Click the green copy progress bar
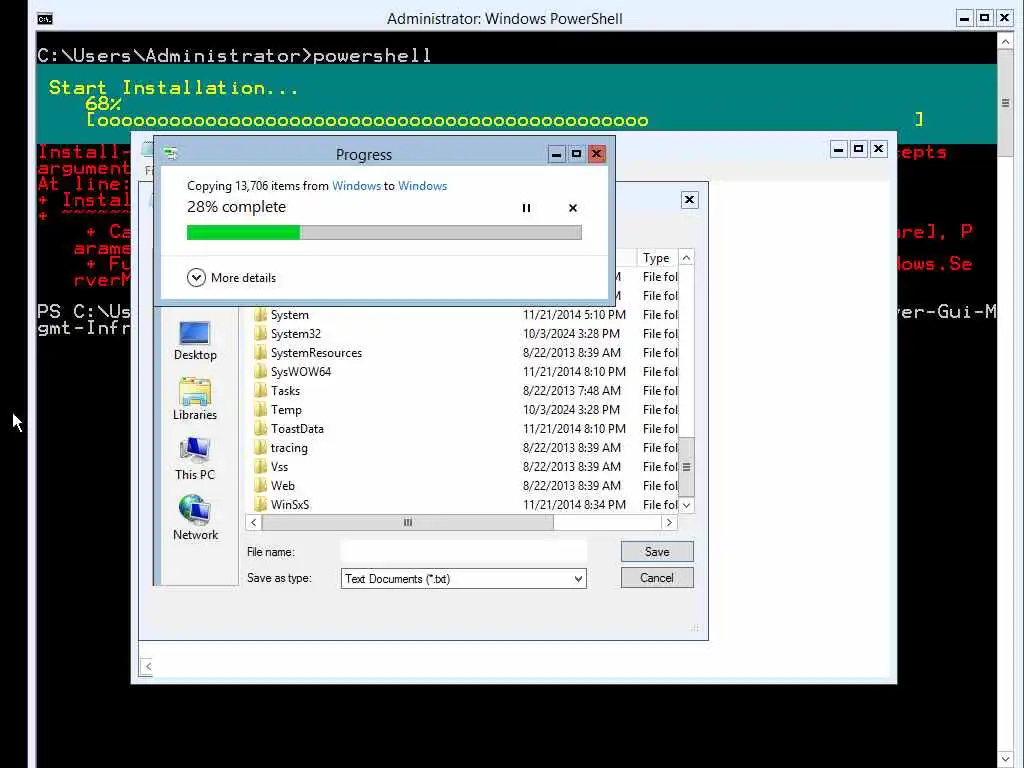This screenshot has height=768, width=1024. pos(384,232)
